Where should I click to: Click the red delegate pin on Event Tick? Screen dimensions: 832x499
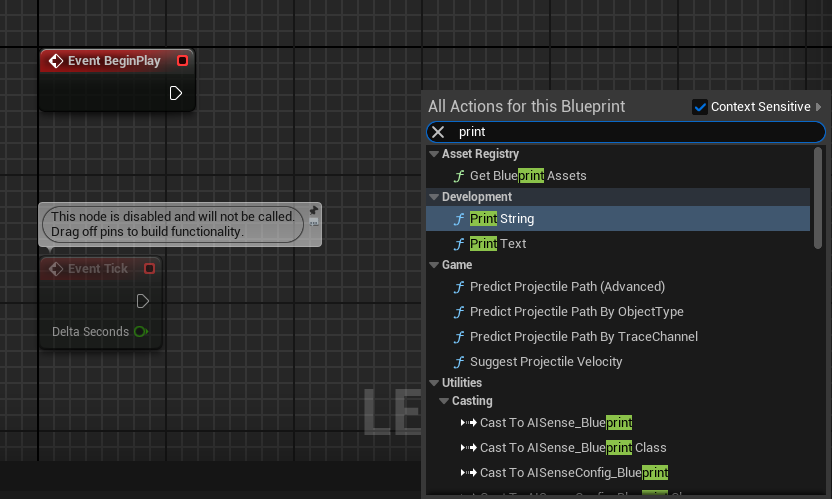coord(150,269)
